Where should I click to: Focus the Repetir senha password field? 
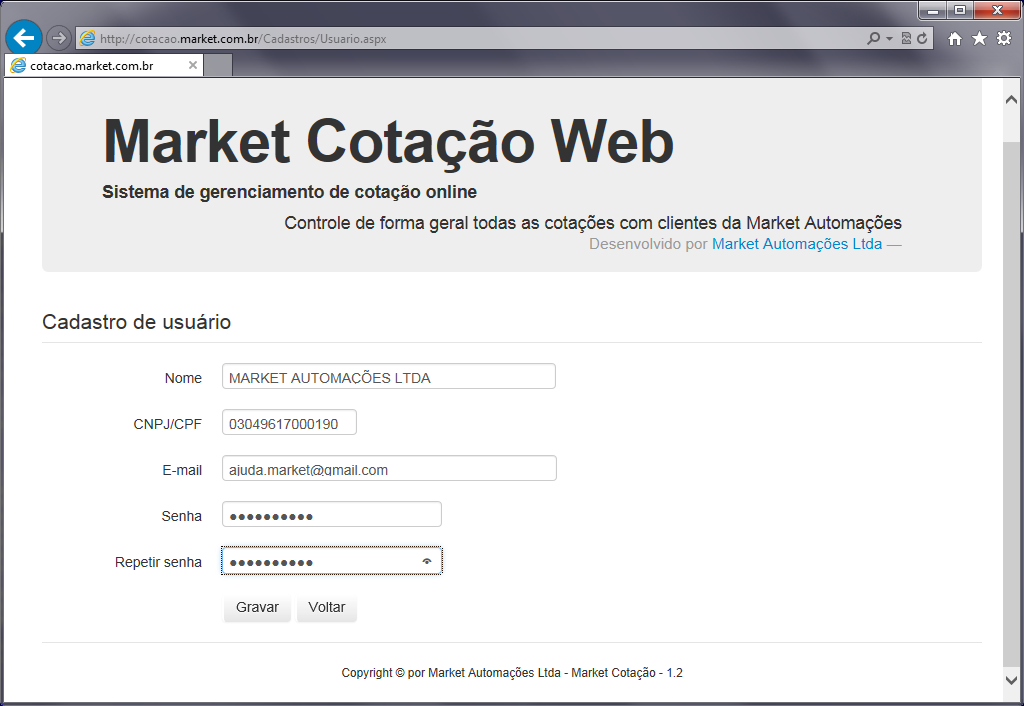(332, 561)
